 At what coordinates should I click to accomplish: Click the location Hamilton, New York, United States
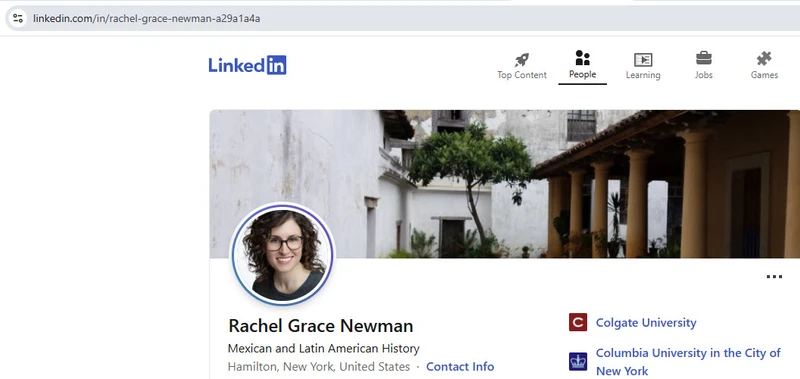[319, 367]
